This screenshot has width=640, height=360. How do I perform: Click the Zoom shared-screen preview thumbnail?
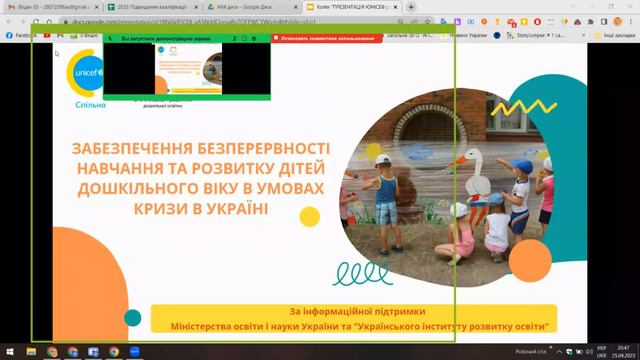pyautogui.click(x=188, y=69)
